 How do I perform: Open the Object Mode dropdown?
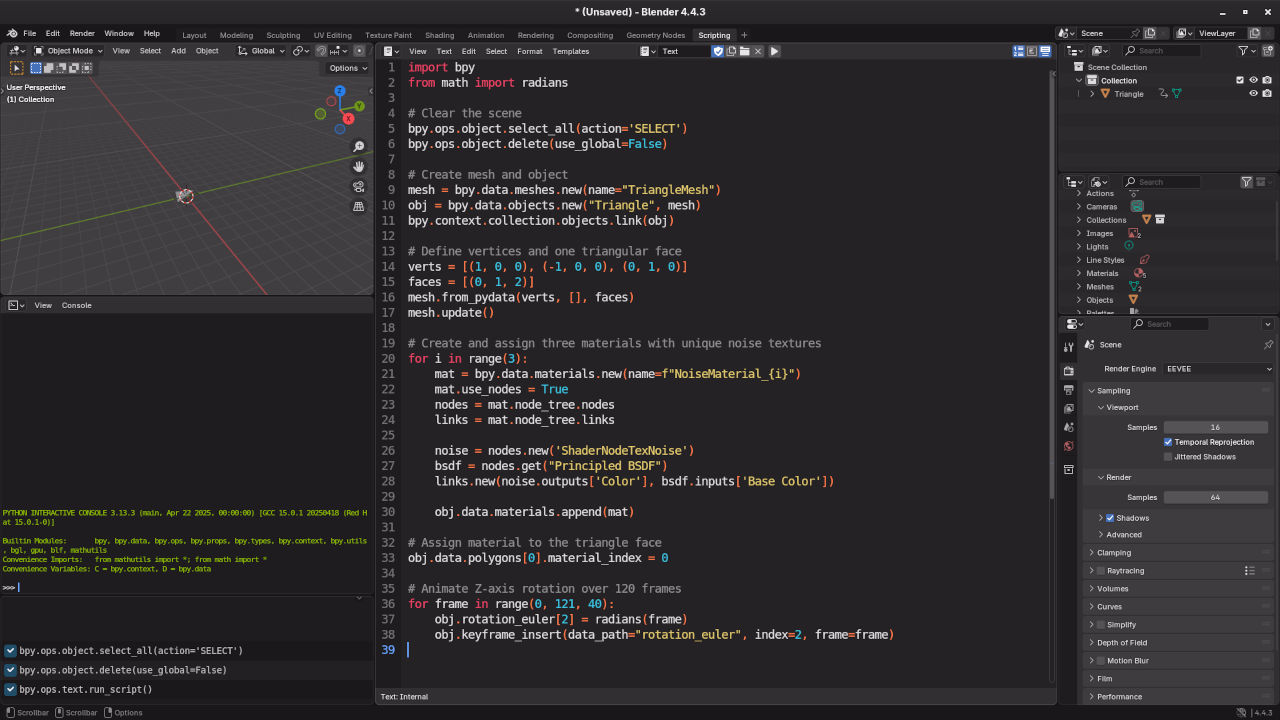[x=69, y=51]
